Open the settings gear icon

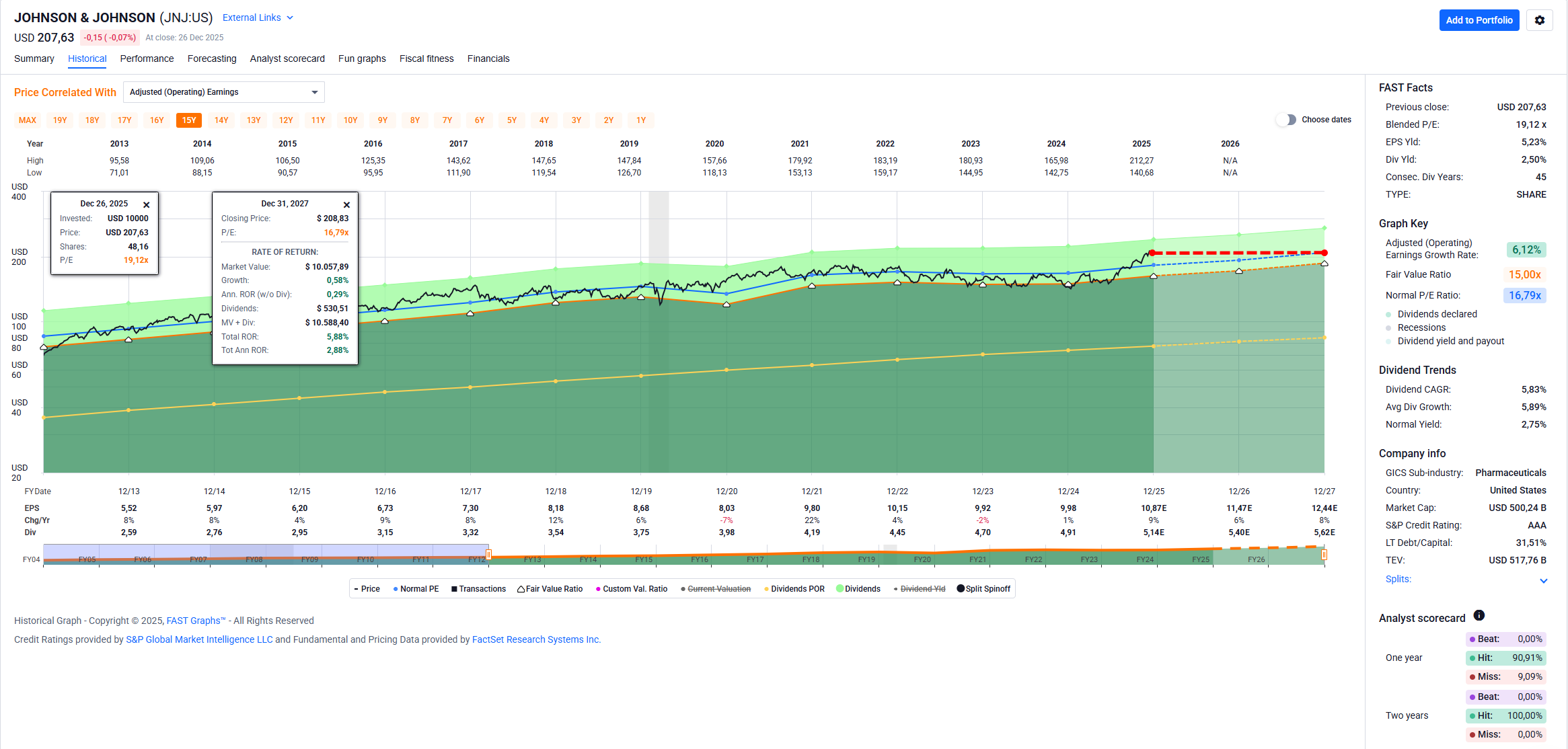pos(1539,20)
